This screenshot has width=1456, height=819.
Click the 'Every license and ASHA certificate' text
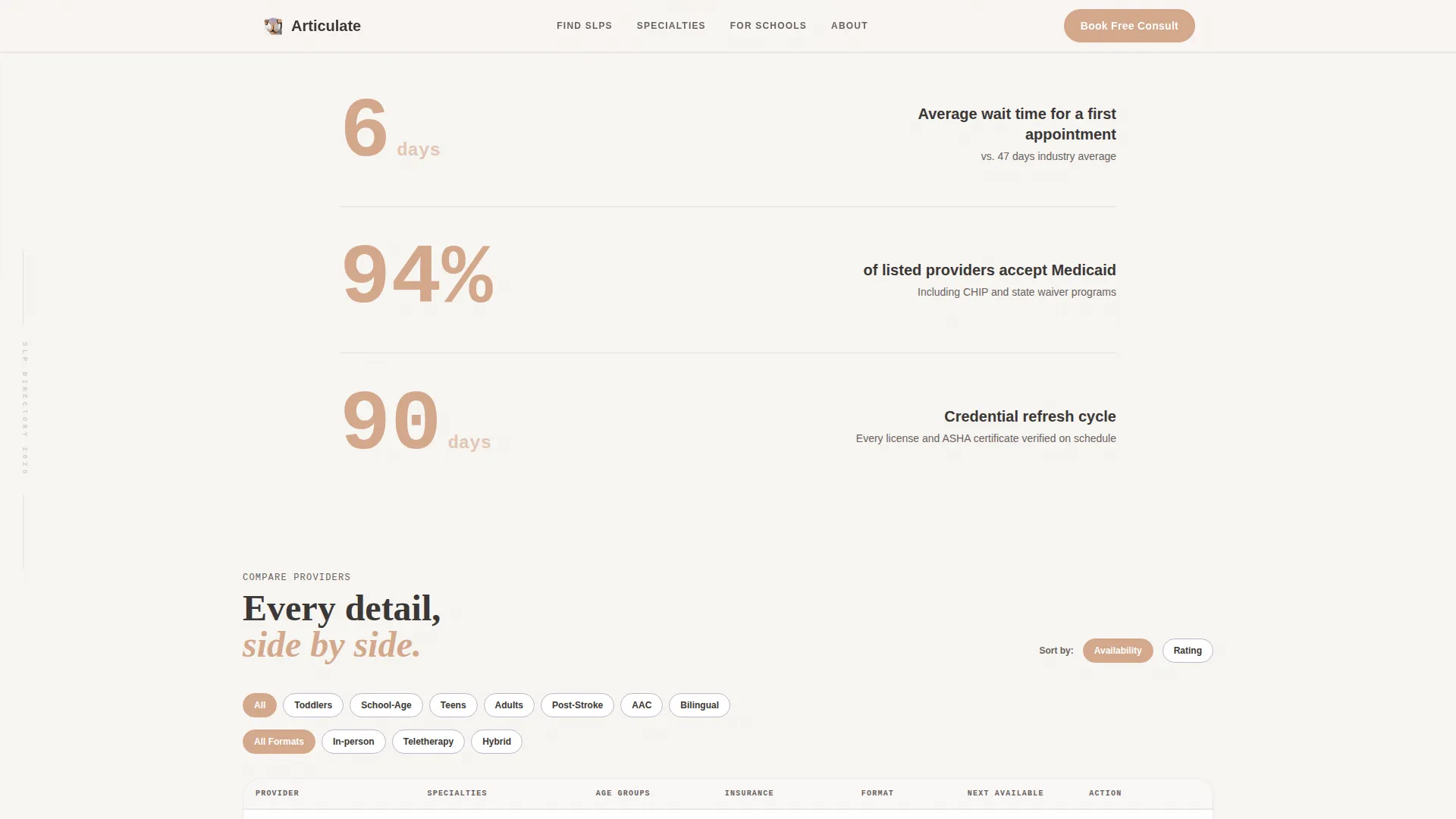(x=986, y=438)
